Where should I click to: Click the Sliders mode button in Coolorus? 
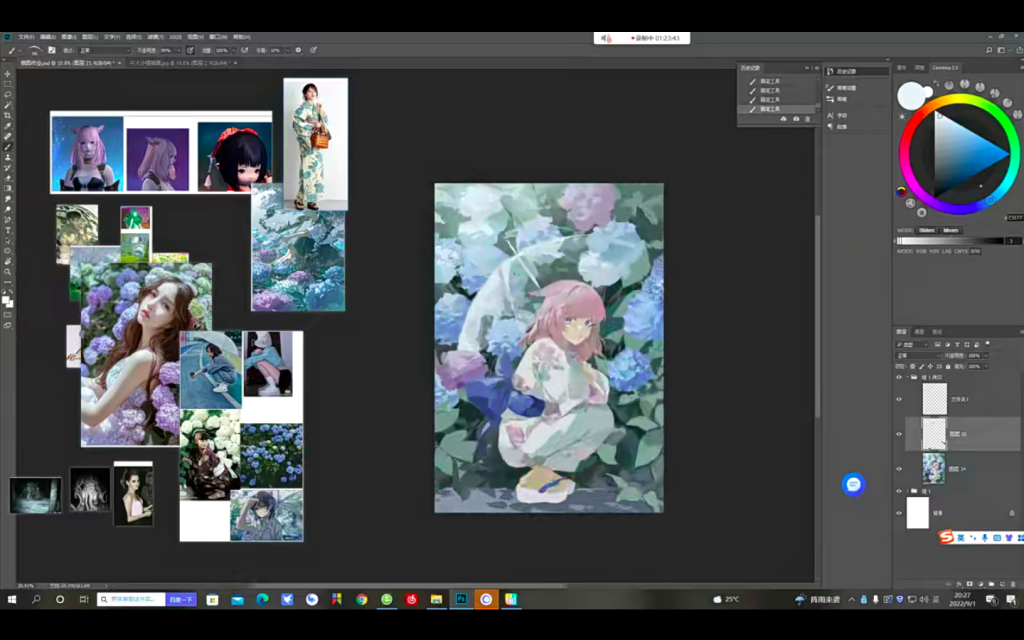pyautogui.click(x=927, y=230)
